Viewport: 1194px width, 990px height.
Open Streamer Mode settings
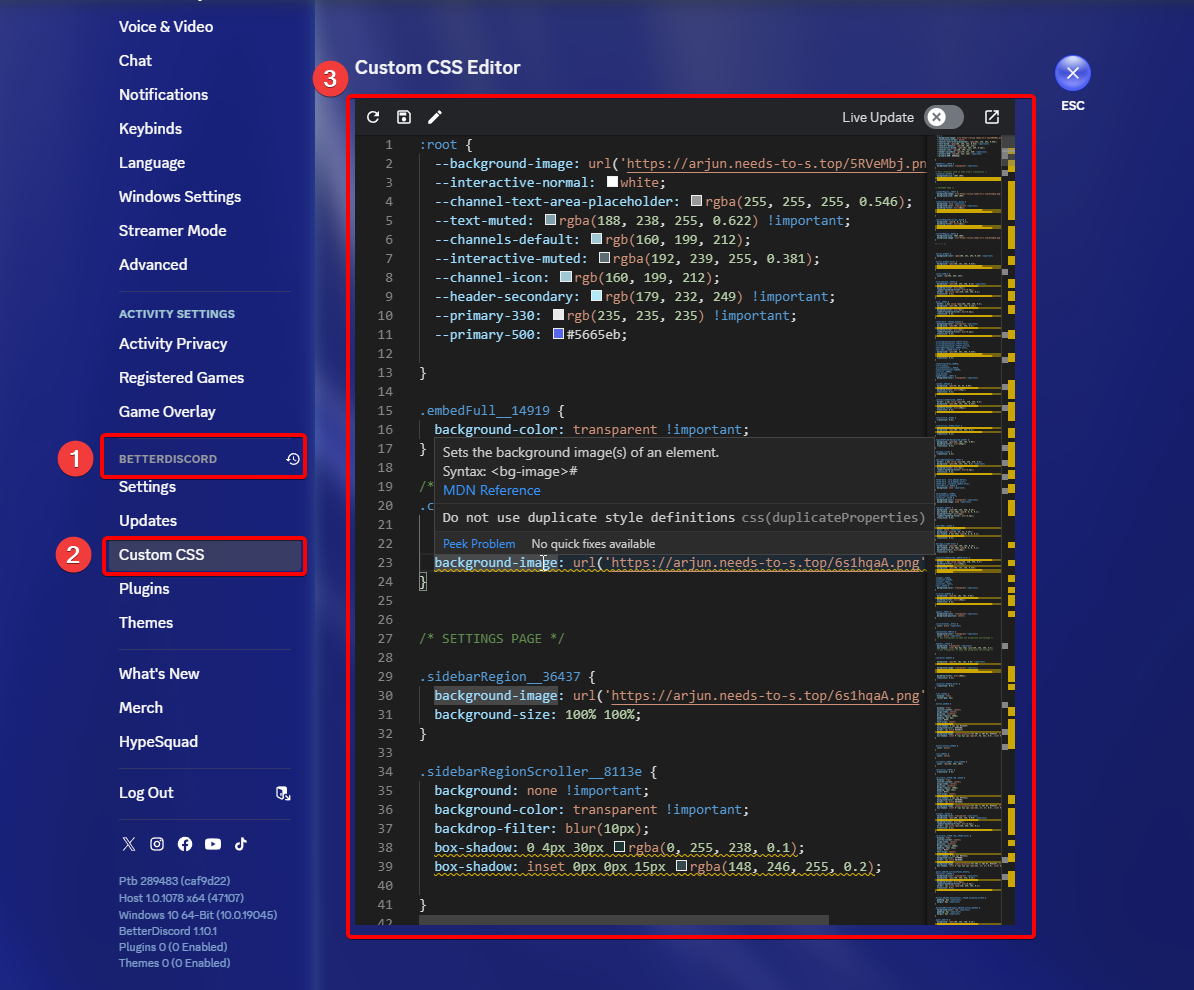pos(172,231)
